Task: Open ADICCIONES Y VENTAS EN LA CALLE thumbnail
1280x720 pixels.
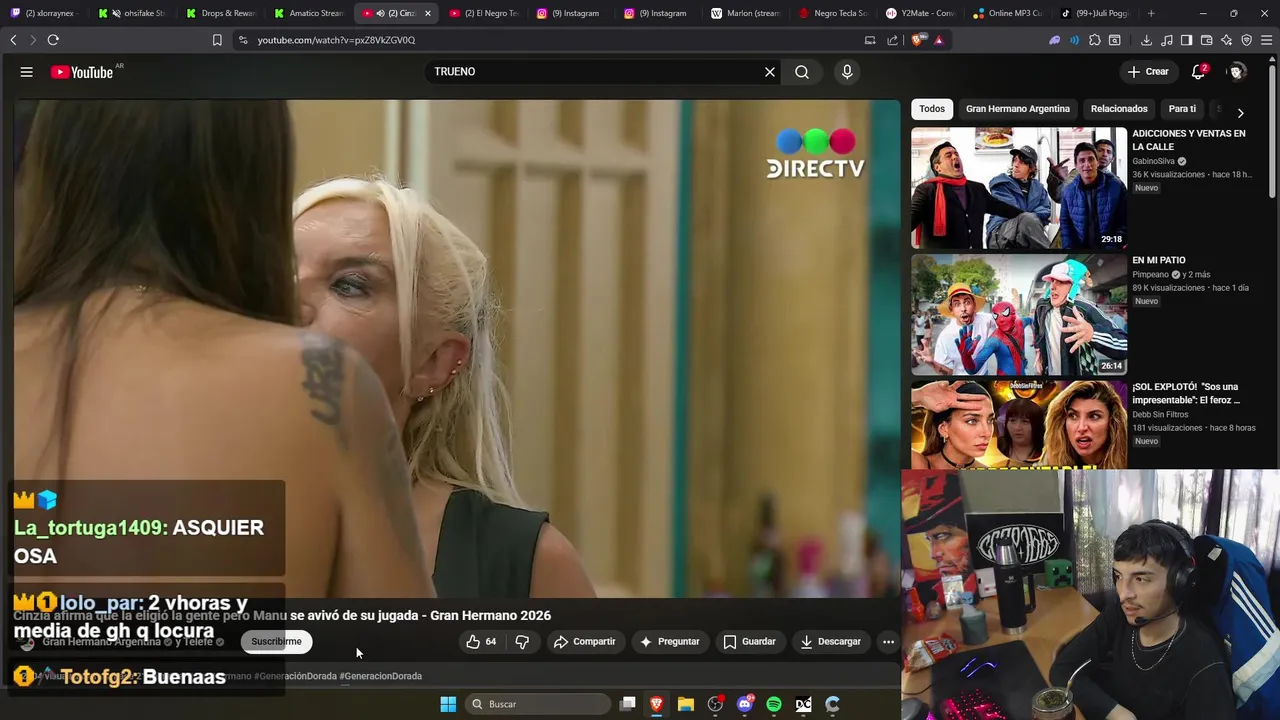Action: (x=1019, y=188)
